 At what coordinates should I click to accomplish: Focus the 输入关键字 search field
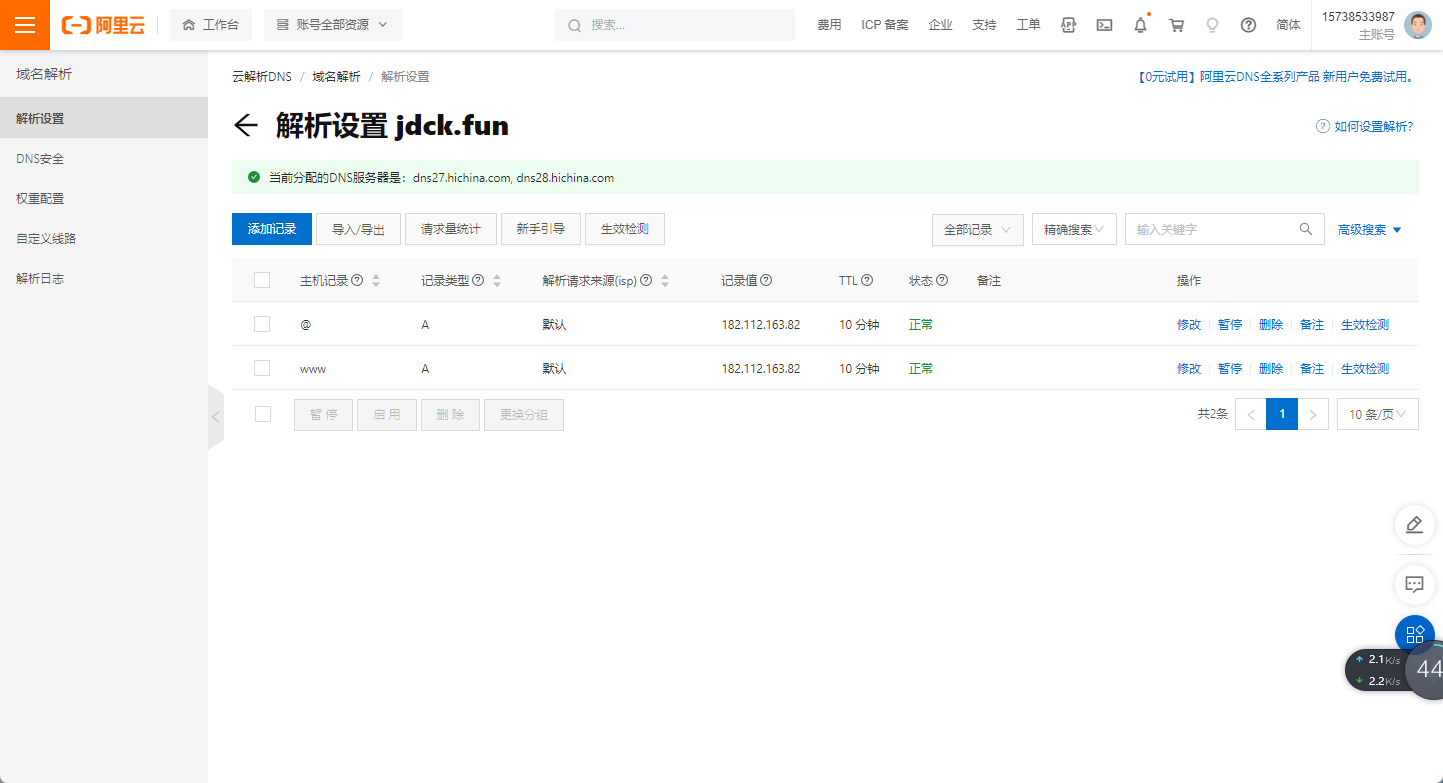(x=1225, y=229)
